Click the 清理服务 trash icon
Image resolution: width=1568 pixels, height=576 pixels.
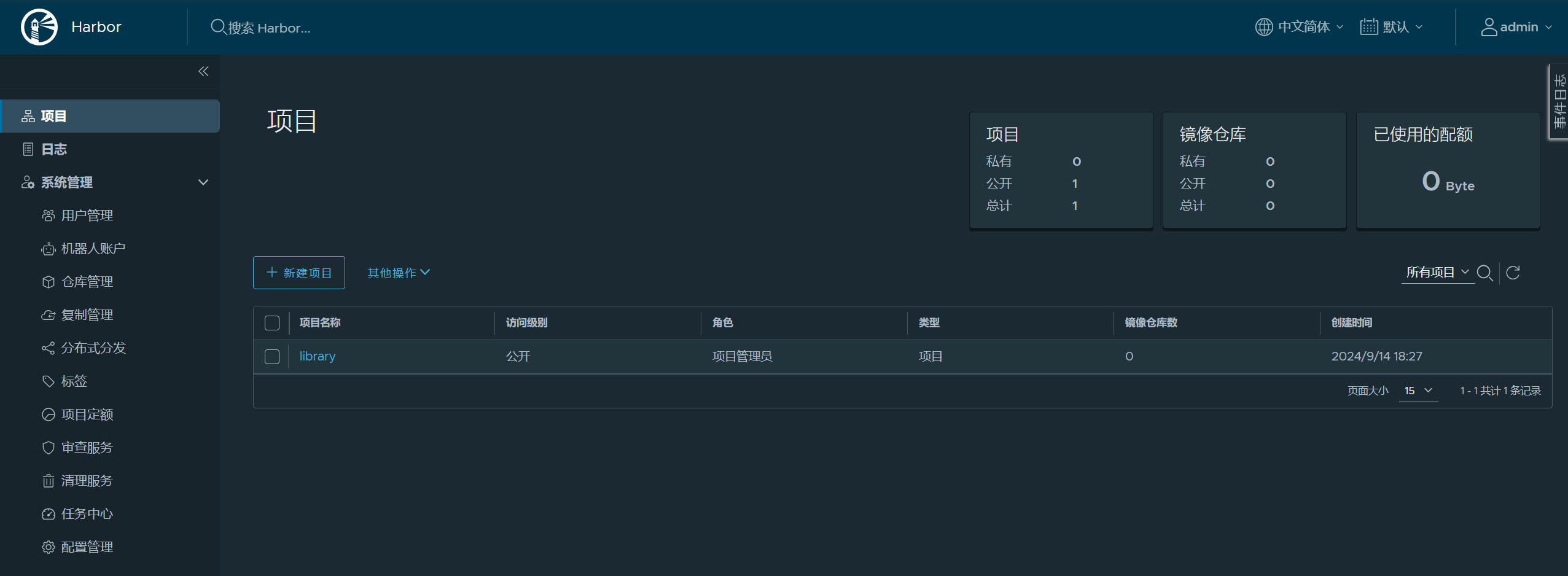[49, 481]
